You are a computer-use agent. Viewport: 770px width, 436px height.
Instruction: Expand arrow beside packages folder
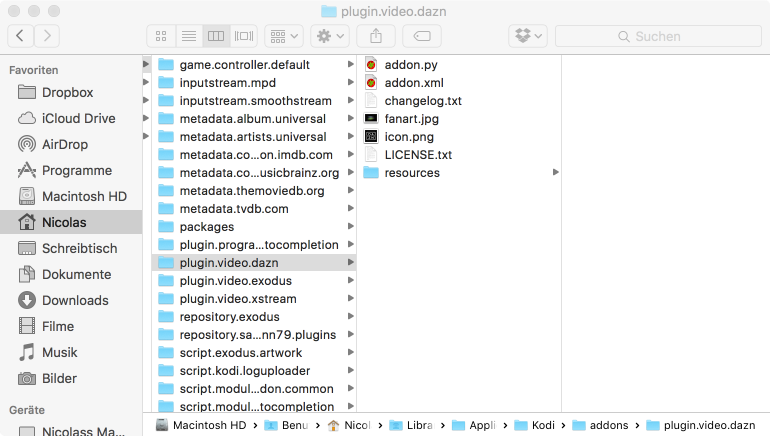[351, 226]
